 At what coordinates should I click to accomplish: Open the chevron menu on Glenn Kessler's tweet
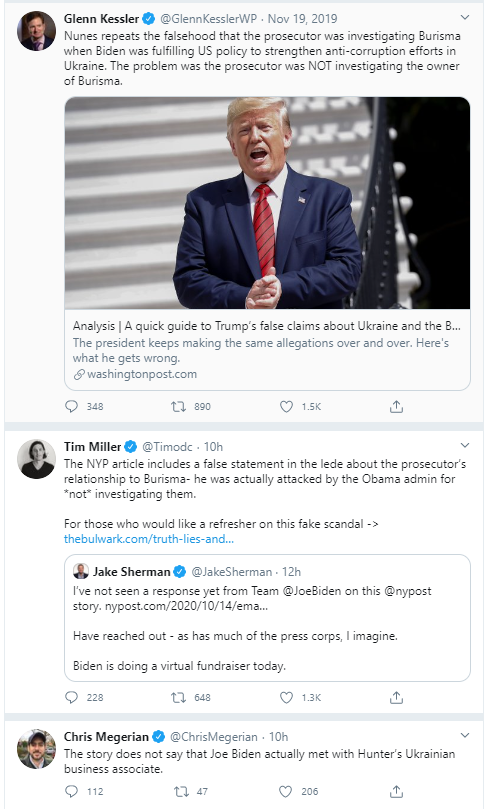[x=465, y=18]
